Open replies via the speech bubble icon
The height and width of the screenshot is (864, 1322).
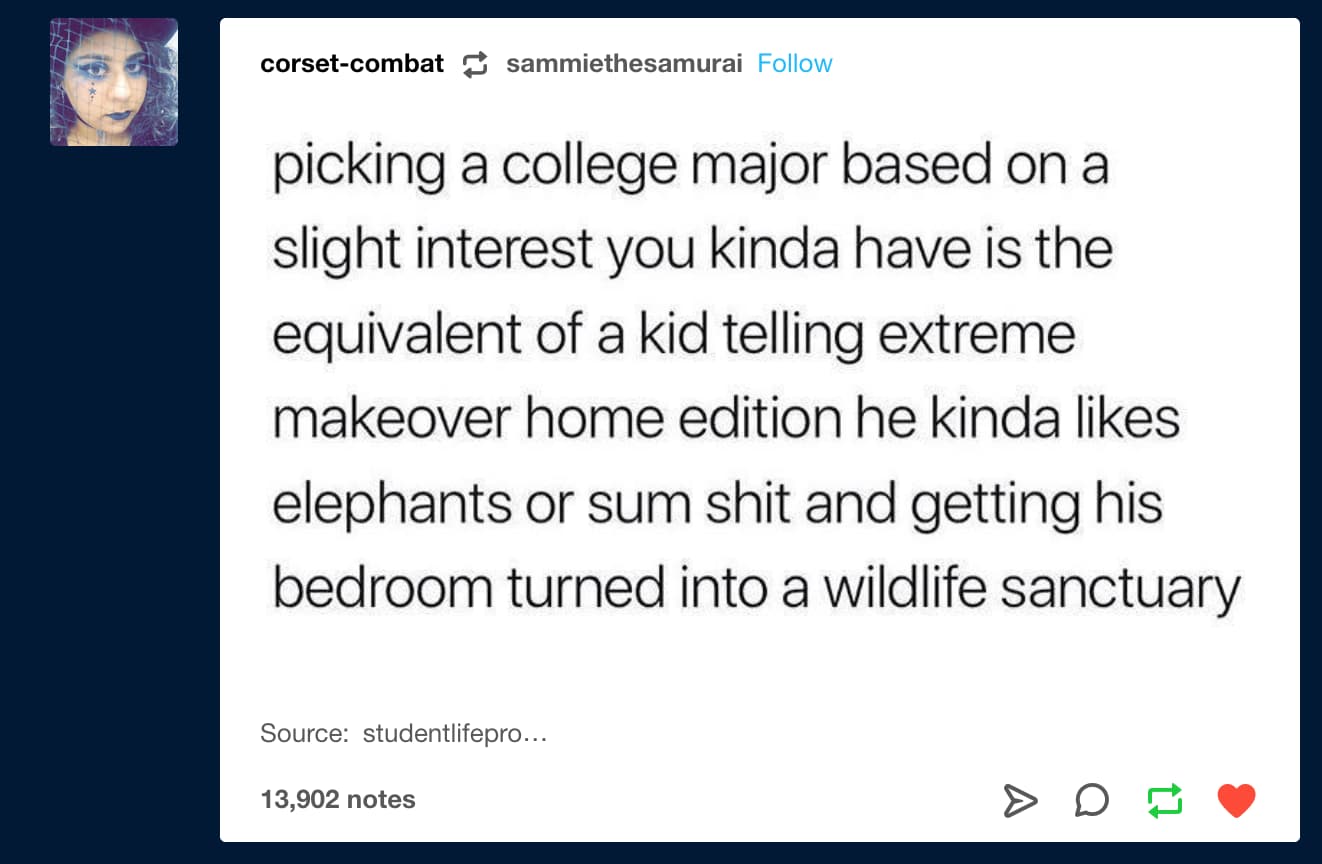[1092, 799]
